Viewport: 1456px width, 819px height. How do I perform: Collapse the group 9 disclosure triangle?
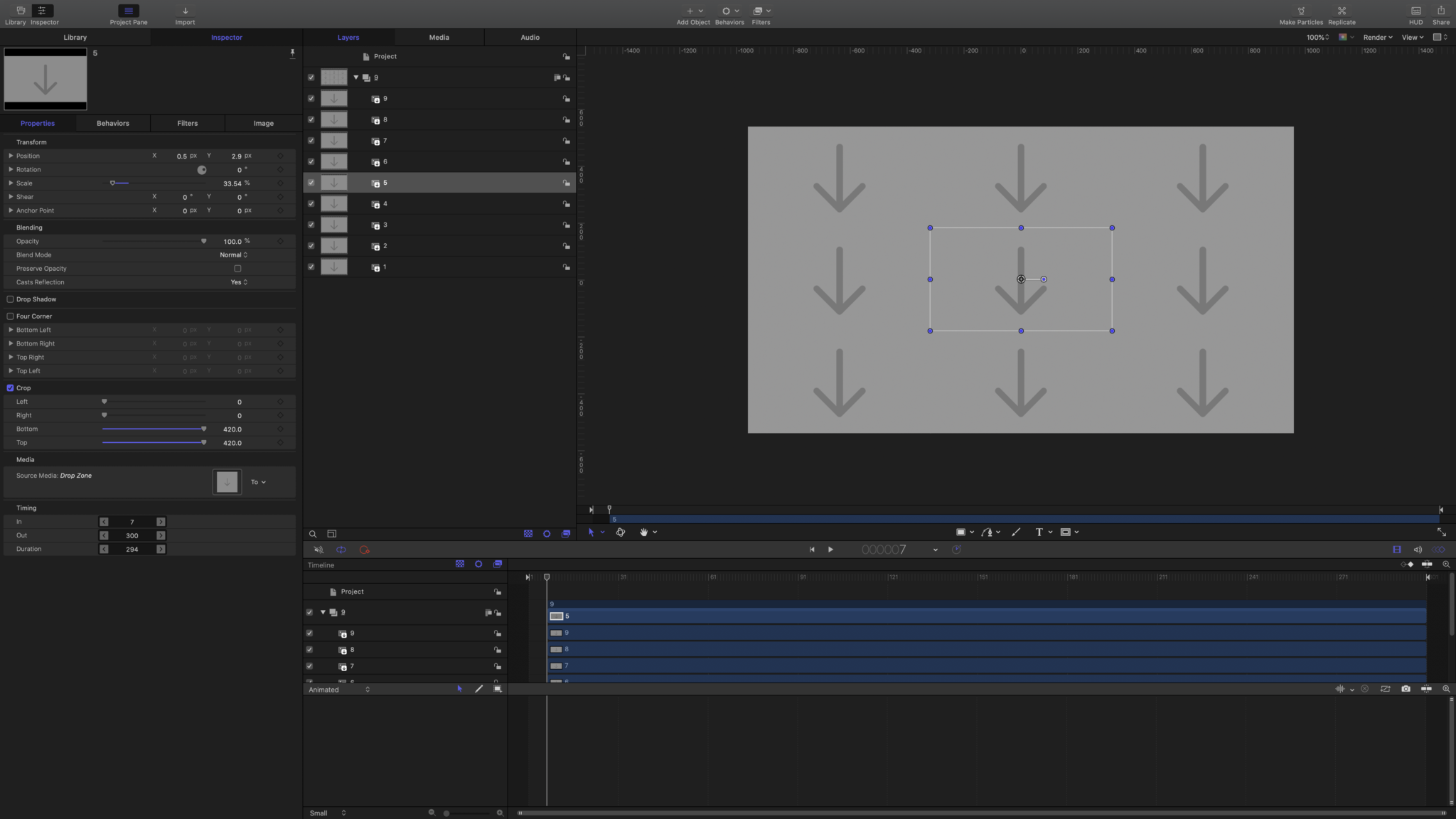355,77
